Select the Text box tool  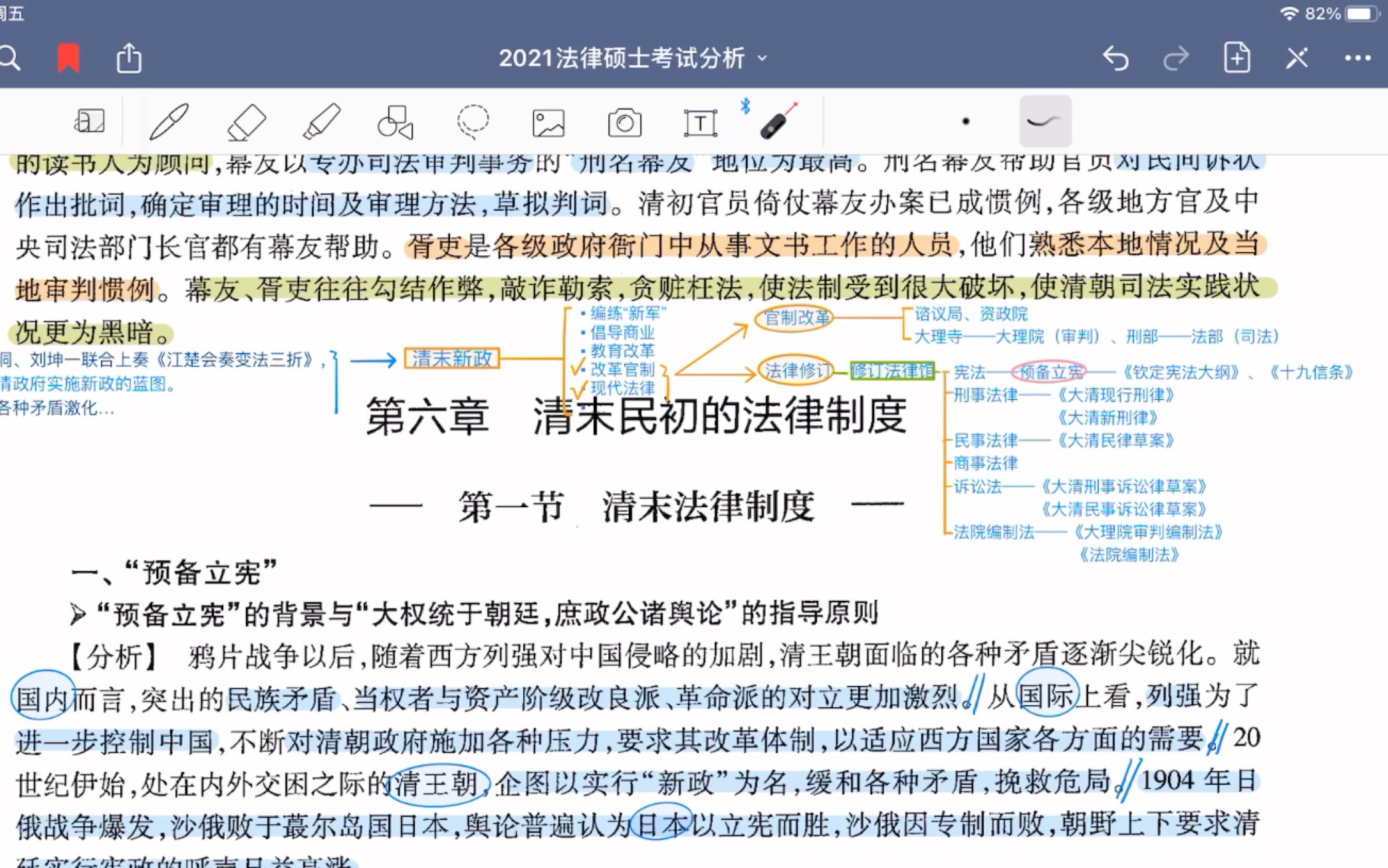(x=701, y=124)
